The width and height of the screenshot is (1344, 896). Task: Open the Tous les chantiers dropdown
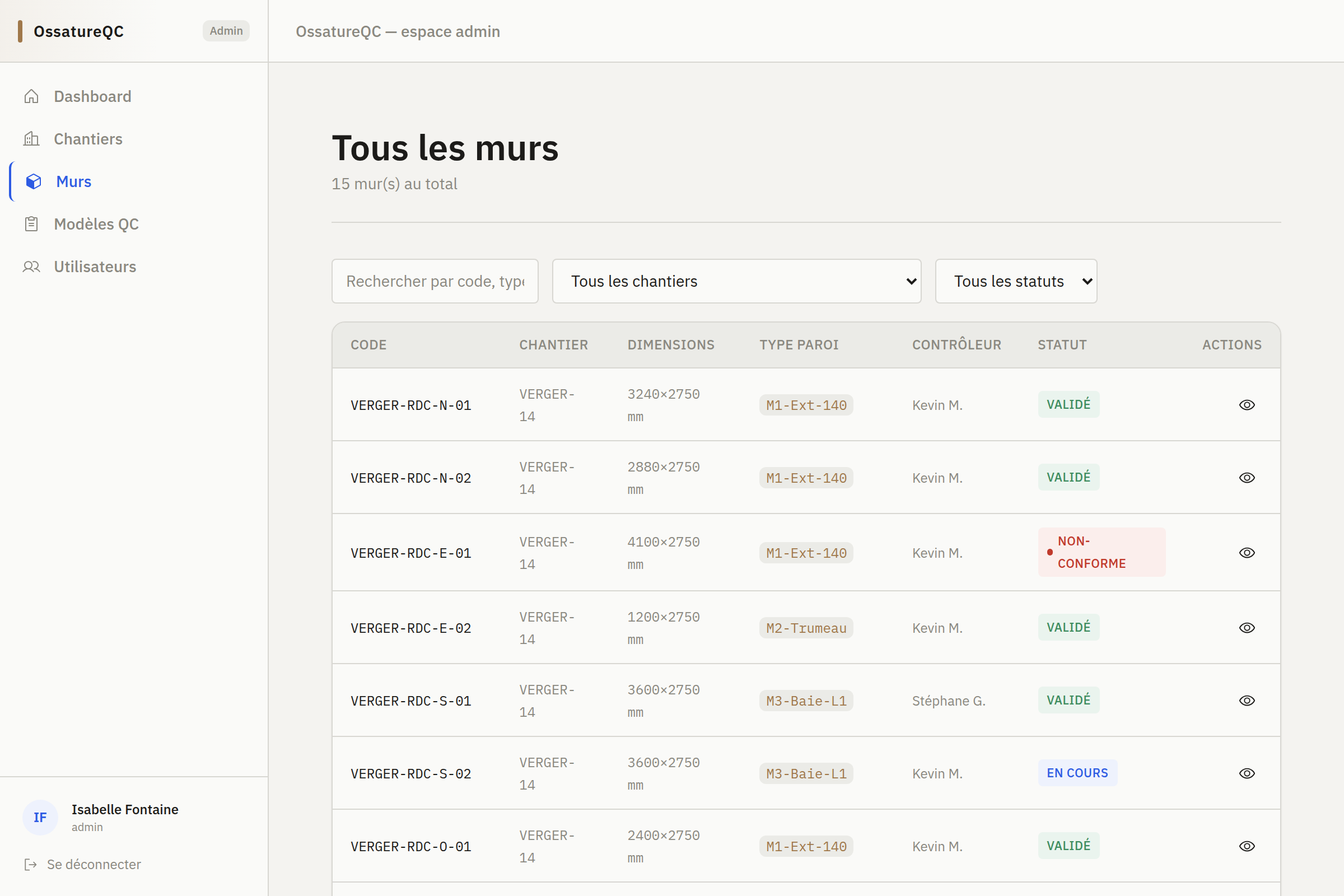[736, 281]
